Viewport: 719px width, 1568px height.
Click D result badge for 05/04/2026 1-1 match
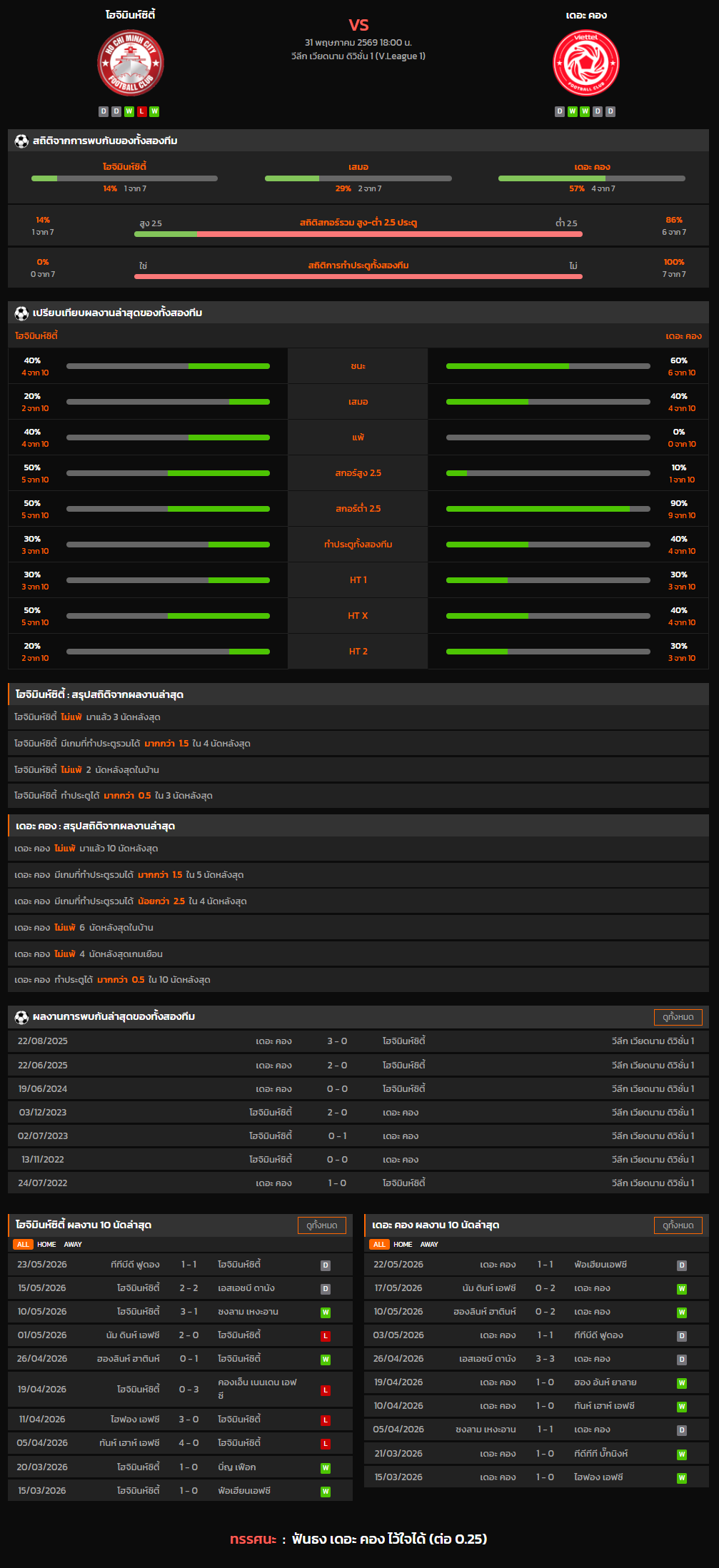pos(682,1430)
